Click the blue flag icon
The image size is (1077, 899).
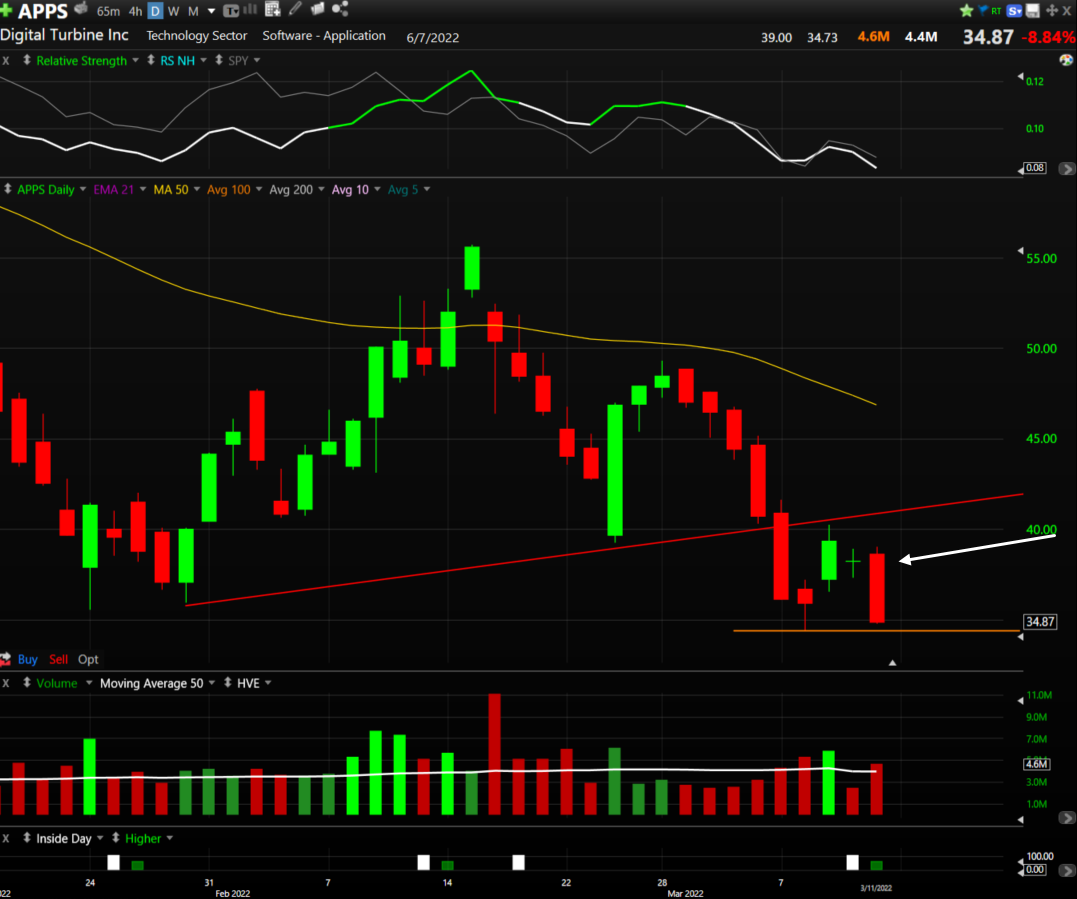[x=982, y=10]
